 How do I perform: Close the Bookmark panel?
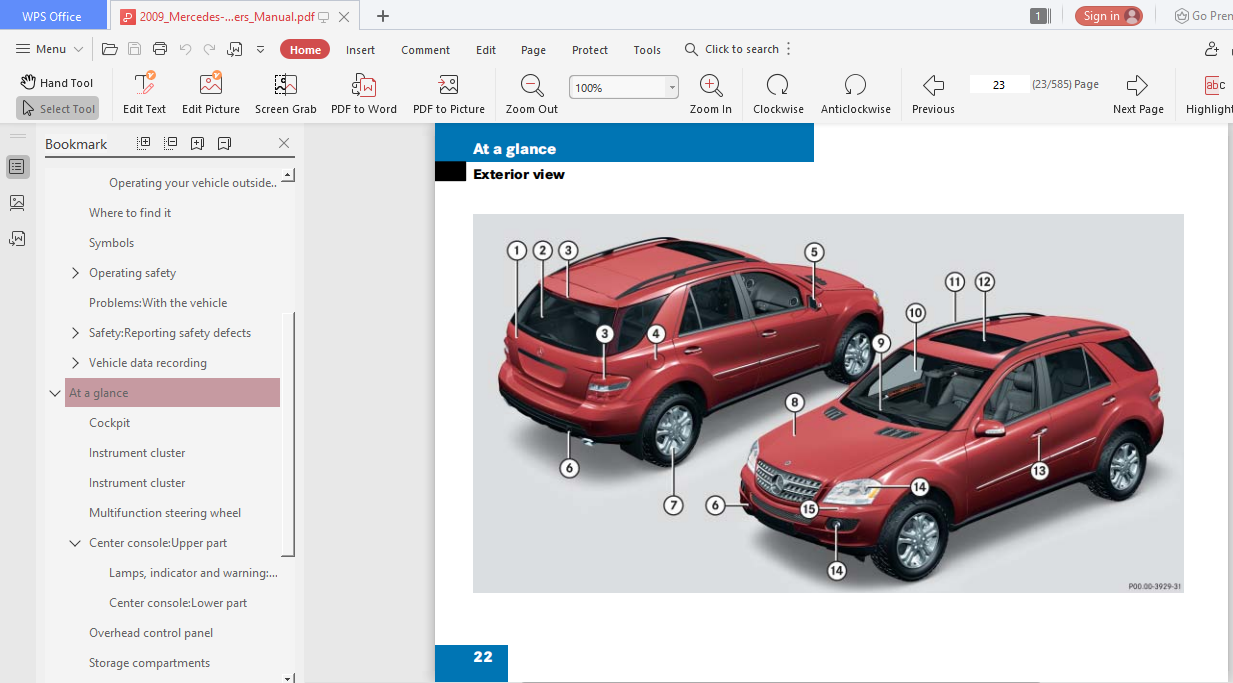[x=284, y=143]
